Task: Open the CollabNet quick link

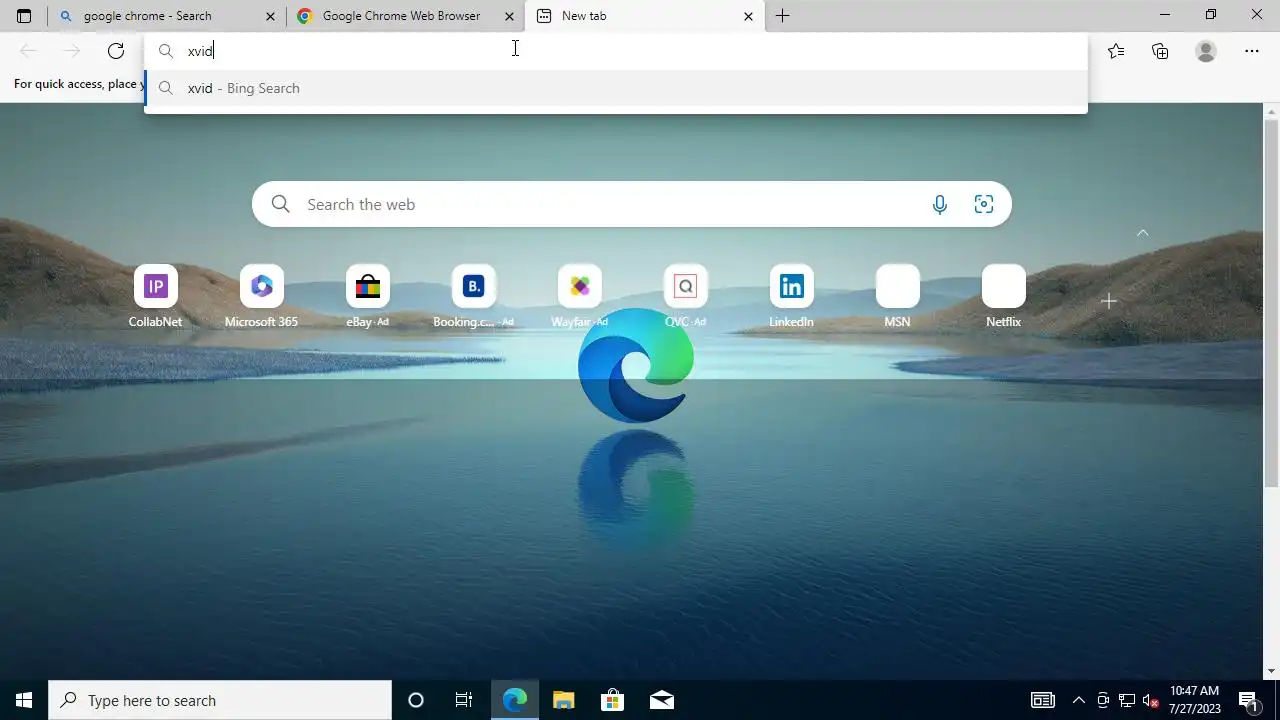Action: [155, 296]
